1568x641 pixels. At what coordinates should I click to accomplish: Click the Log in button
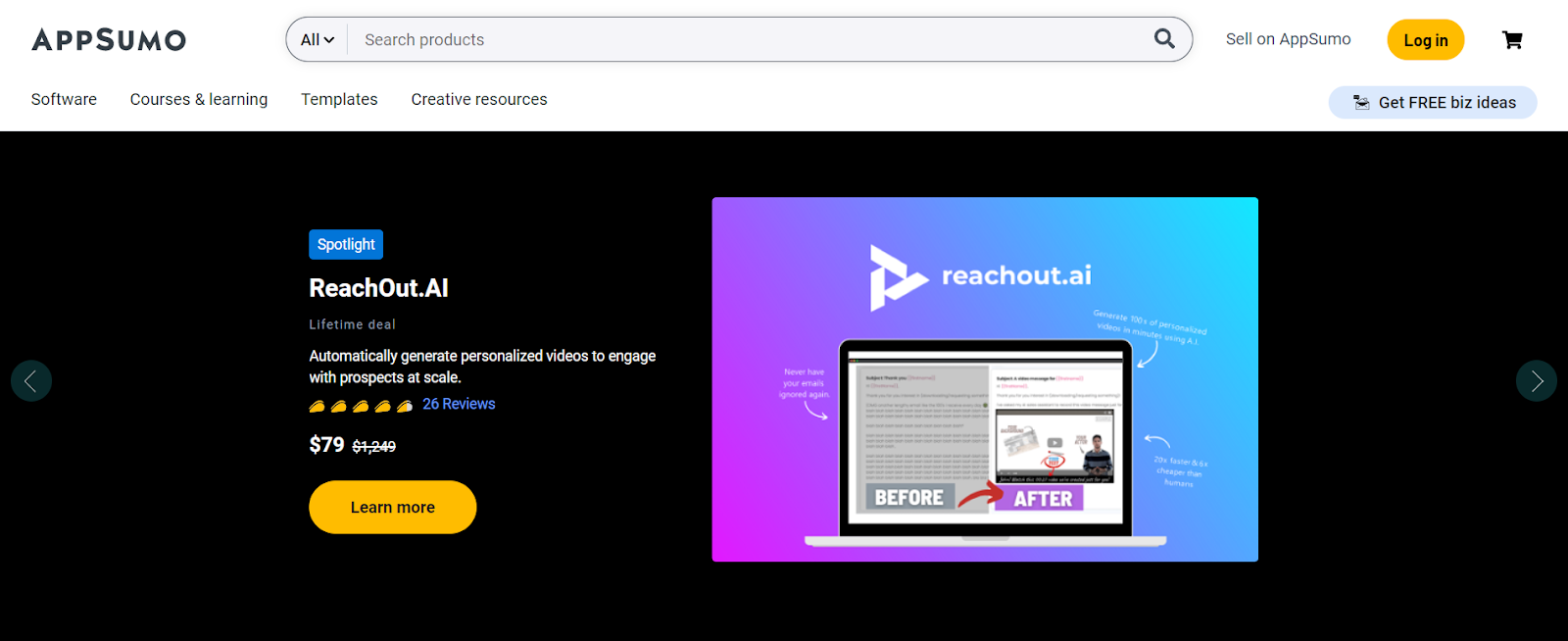[x=1426, y=40]
